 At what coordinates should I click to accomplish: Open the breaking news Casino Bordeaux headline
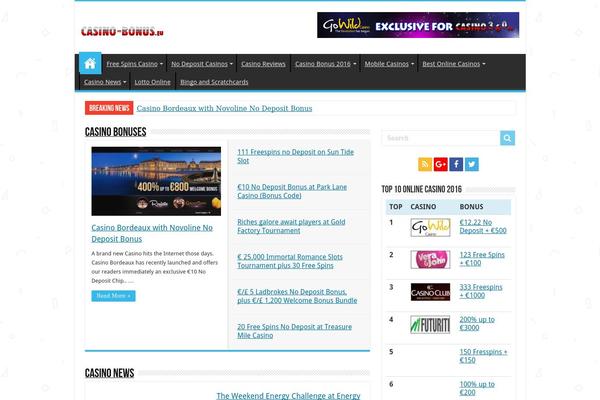(x=224, y=108)
